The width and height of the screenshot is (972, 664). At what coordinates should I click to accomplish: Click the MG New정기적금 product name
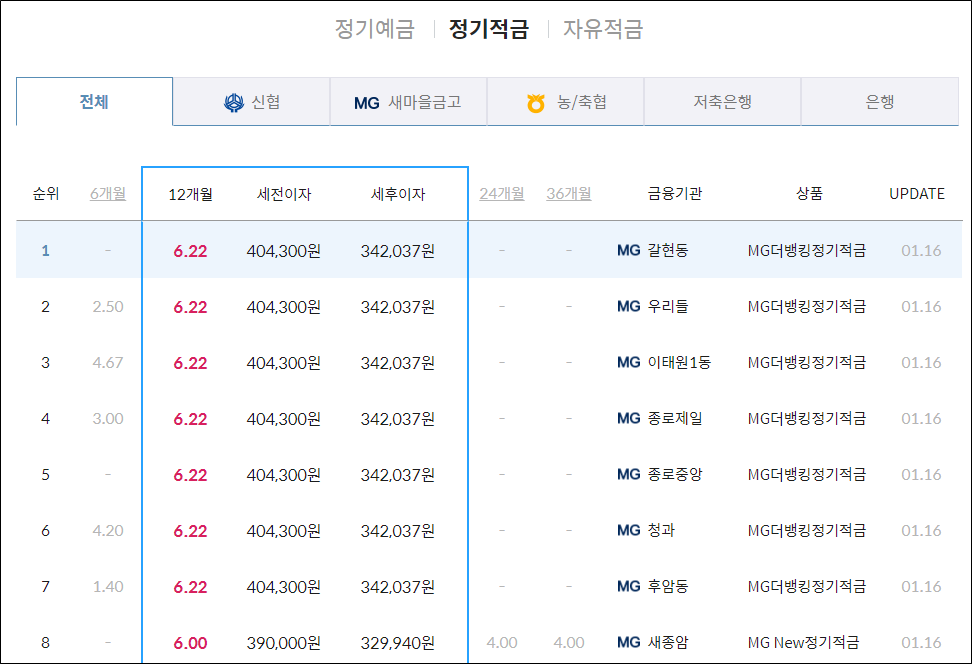click(803, 642)
